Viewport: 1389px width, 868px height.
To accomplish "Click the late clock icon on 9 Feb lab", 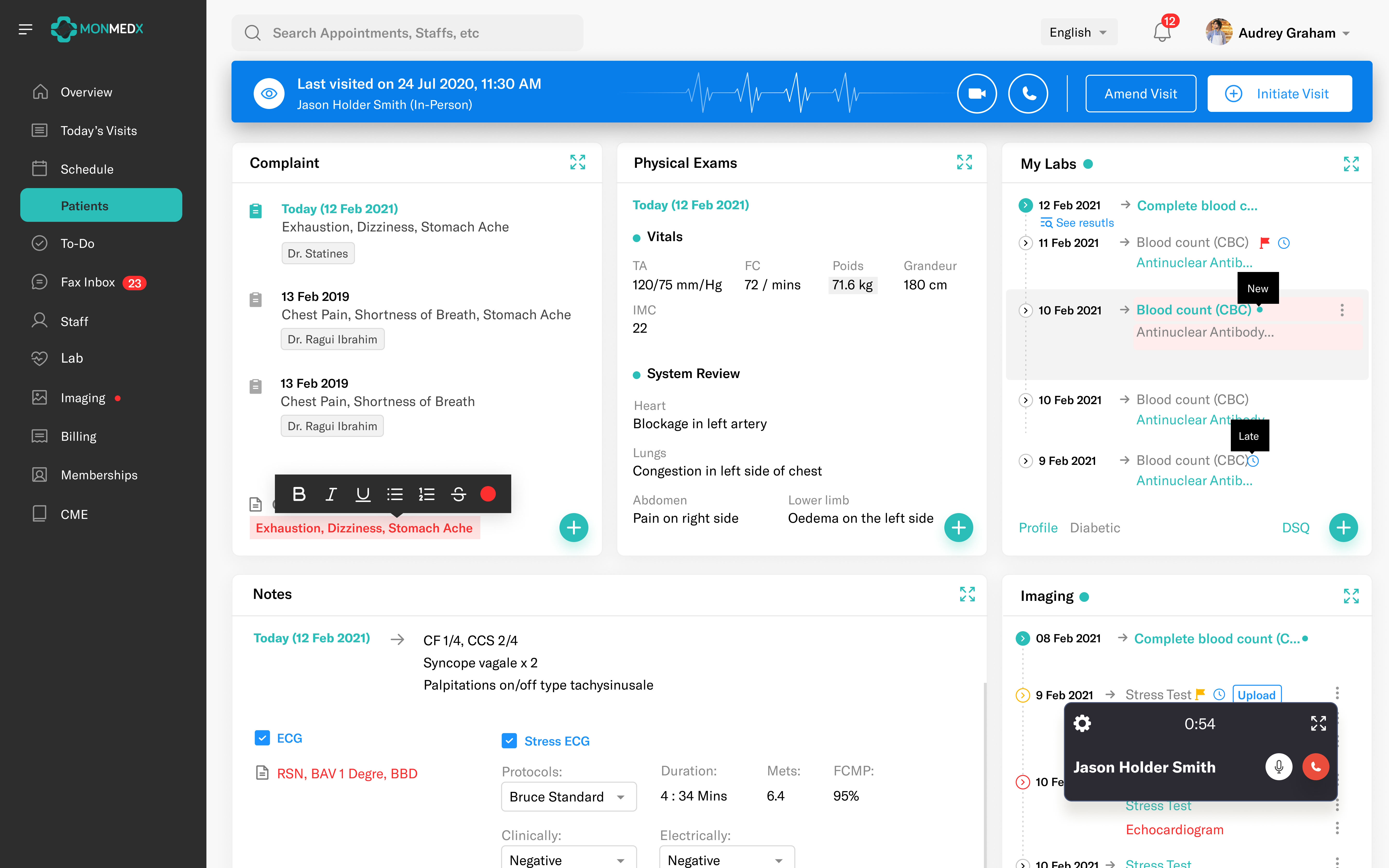I will click(1253, 461).
